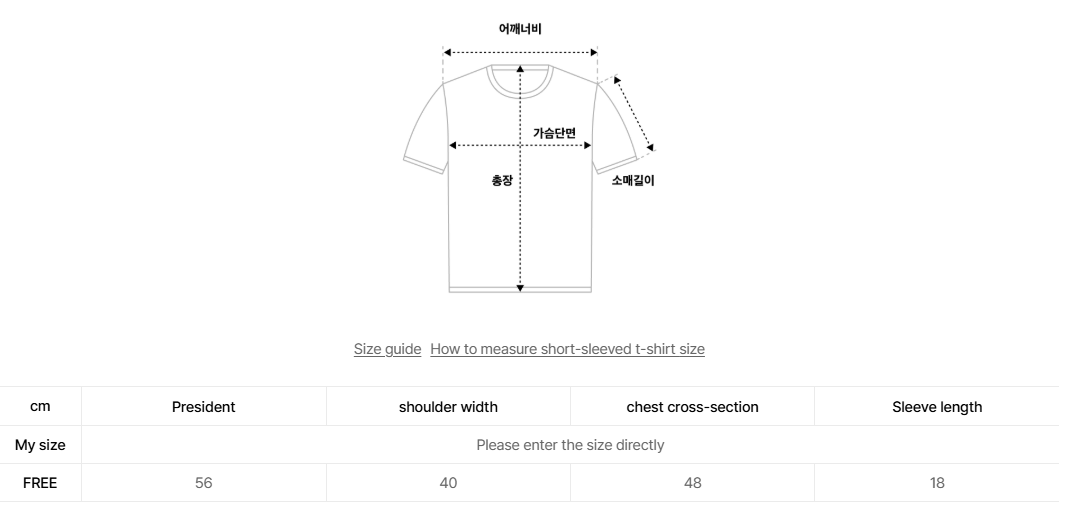Click the t-shirt collar in the diagram

pos(520,80)
